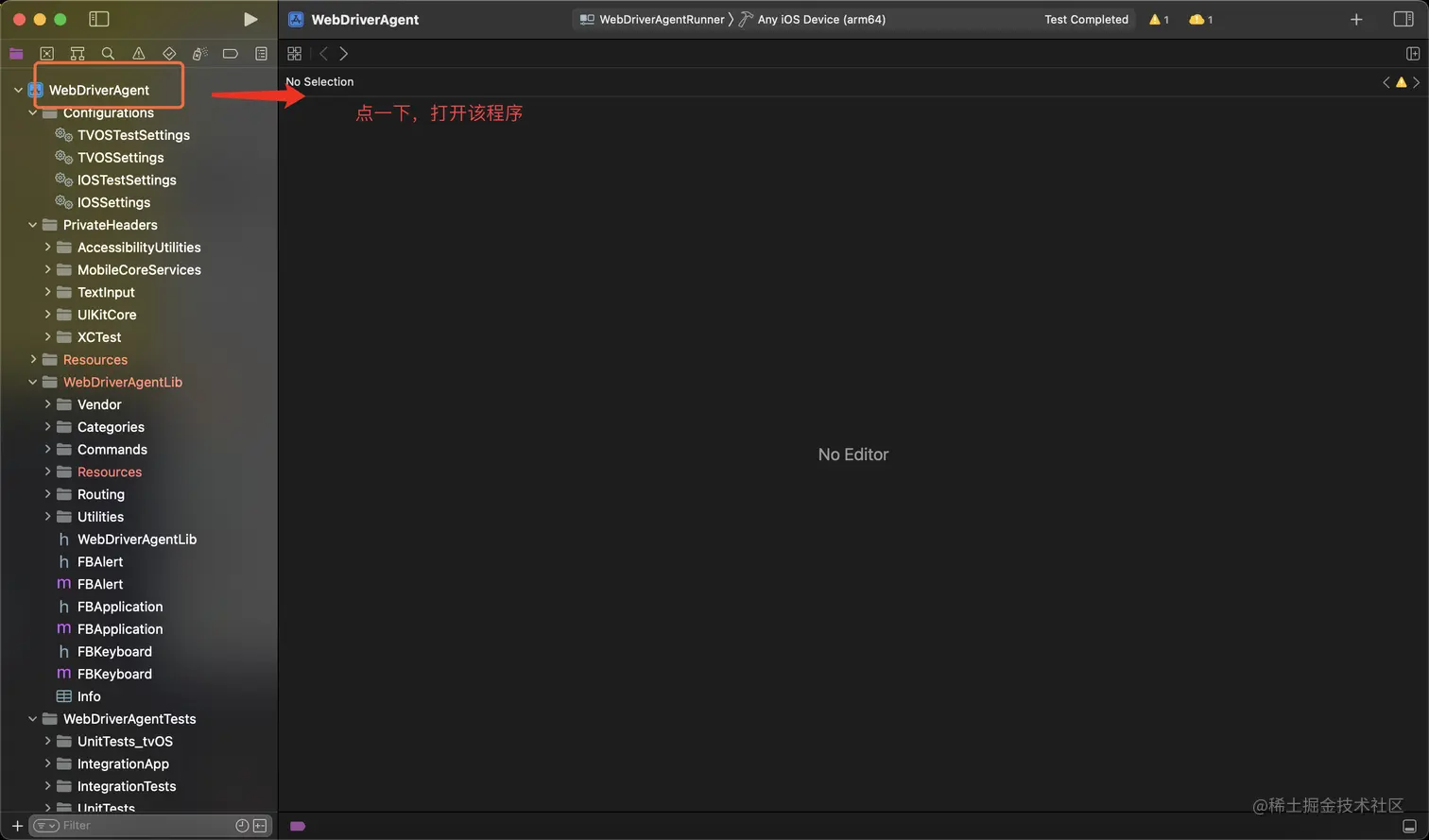Open the Find navigator magnifier
The image size is (1429, 840).
(x=108, y=54)
